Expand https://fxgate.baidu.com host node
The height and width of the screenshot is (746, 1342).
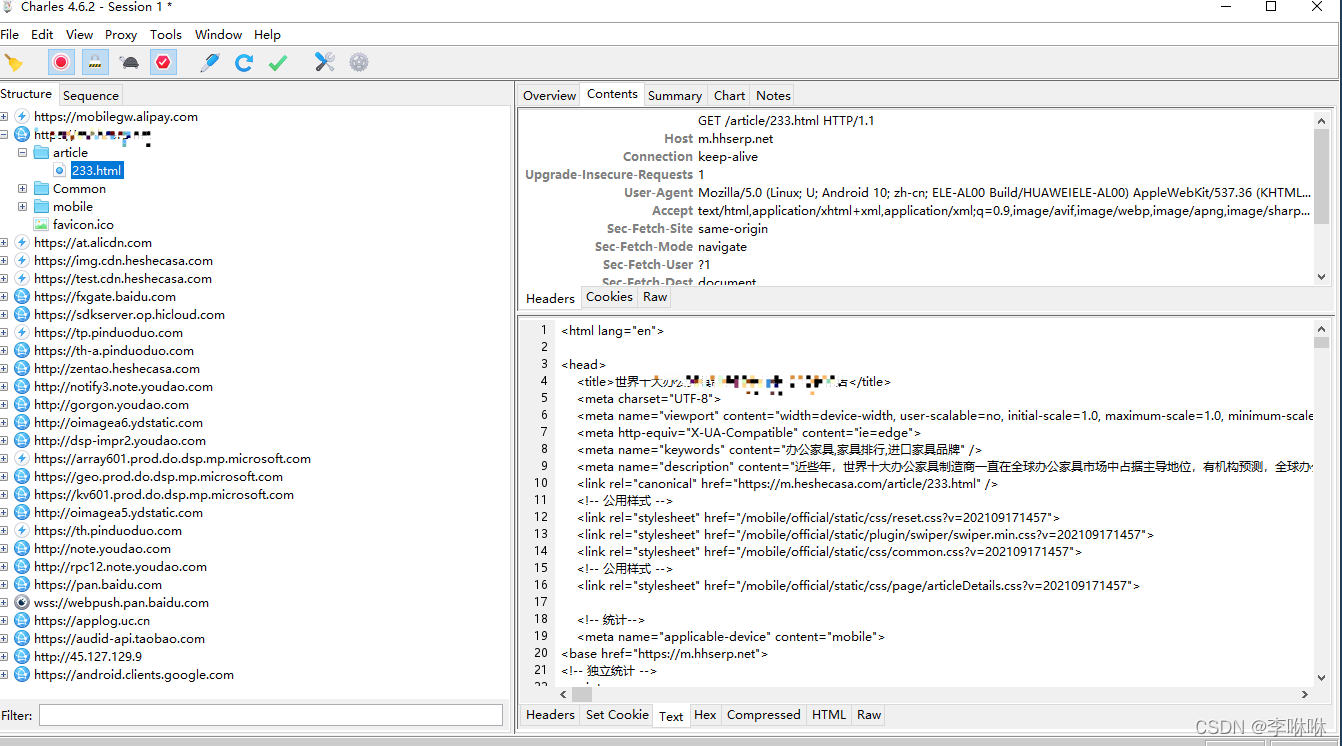(x=5, y=297)
